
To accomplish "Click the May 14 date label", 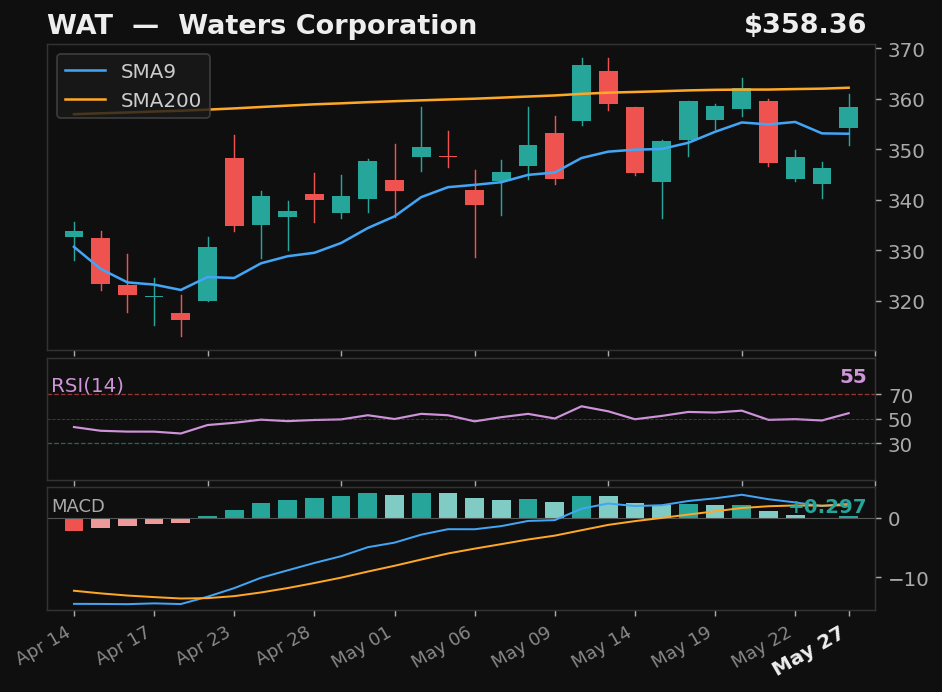I will (601, 647).
